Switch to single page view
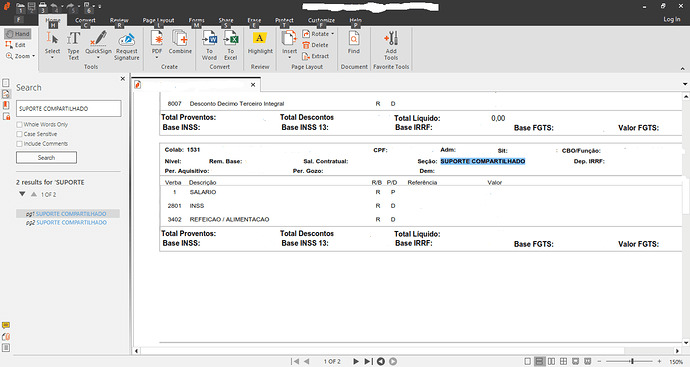690x367 pixels. click(528, 361)
